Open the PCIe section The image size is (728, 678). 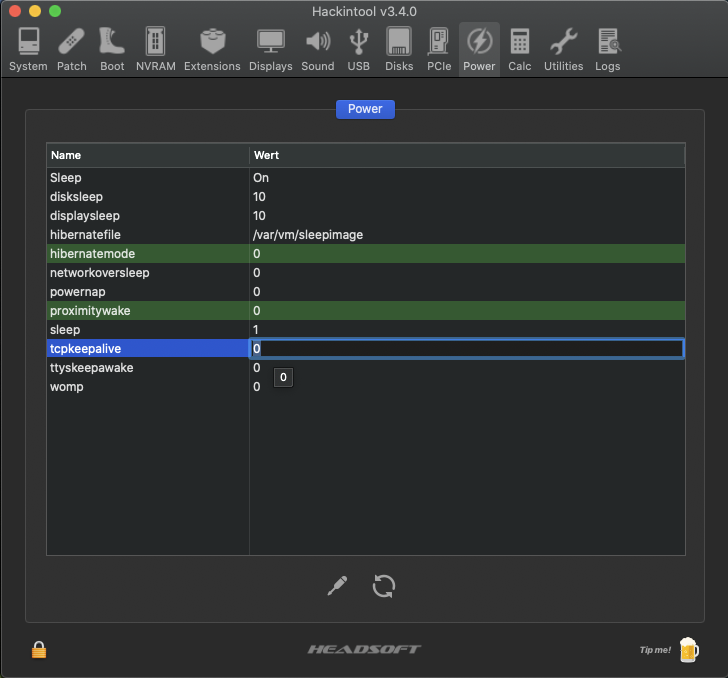coord(439,50)
